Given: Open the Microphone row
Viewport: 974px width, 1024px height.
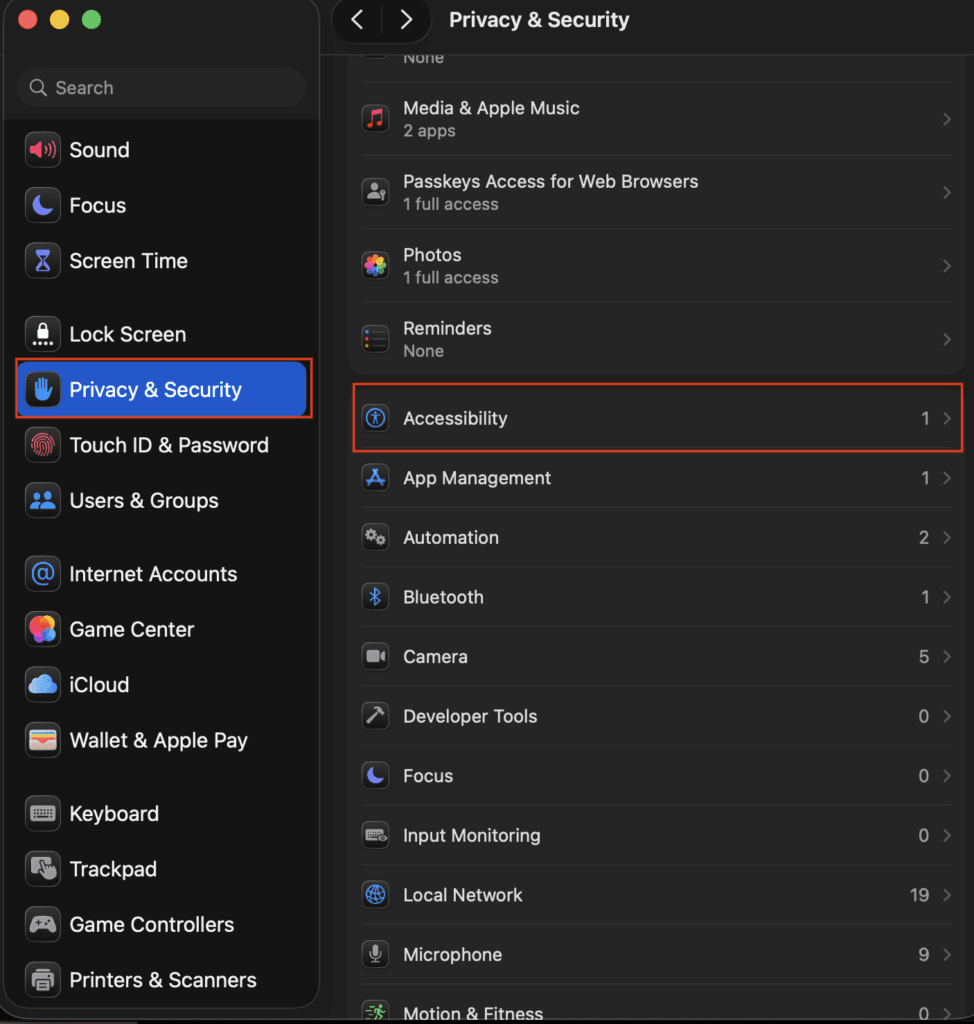Looking at the screenshot, I should pyautogui.click(x=657, y=954).
